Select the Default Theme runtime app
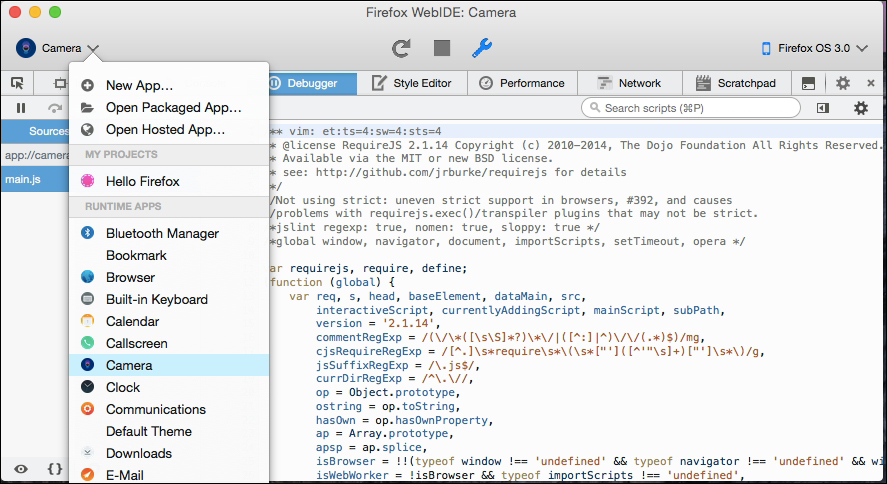This screenshot has width=887, height=484. tap(169, 431)
